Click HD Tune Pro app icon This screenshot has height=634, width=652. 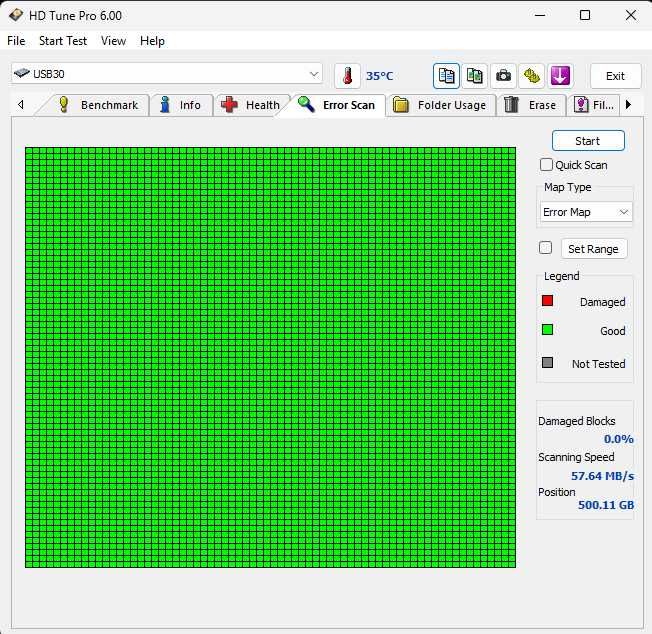(x=16, y=15)
